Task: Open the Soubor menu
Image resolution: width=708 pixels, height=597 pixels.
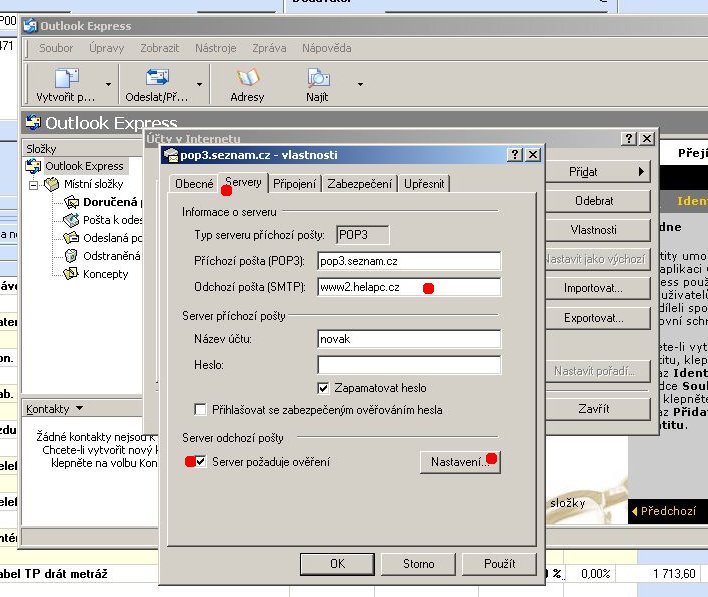Action: click(56, 48)
